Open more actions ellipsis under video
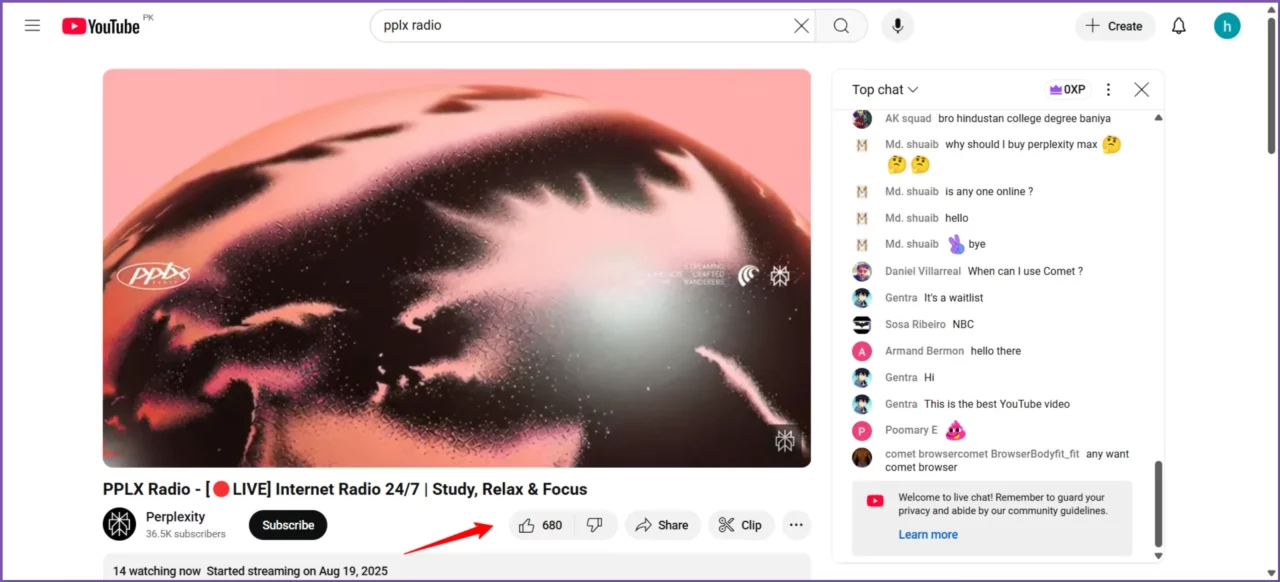 796,525
